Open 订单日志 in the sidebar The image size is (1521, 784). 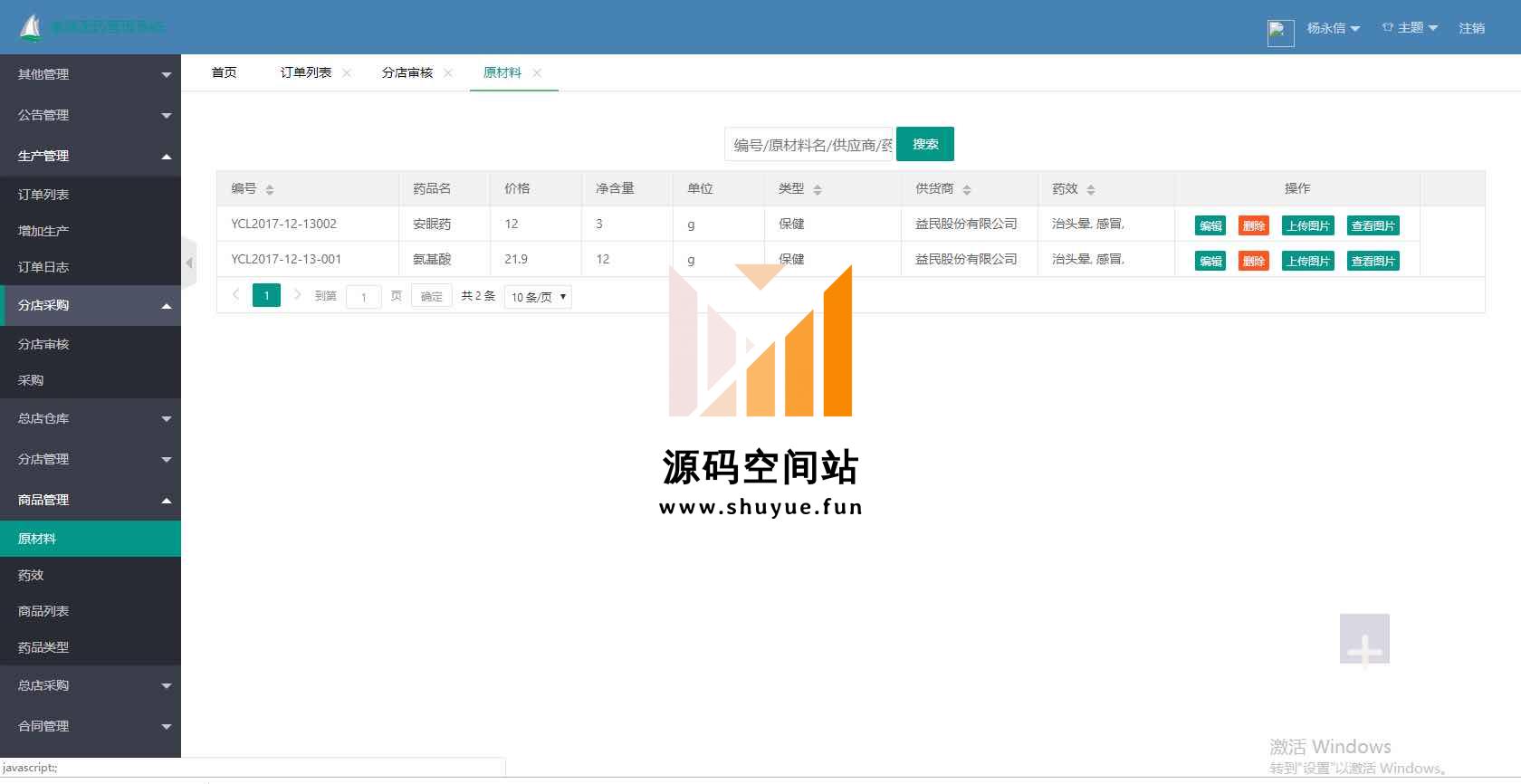point(91,267)
